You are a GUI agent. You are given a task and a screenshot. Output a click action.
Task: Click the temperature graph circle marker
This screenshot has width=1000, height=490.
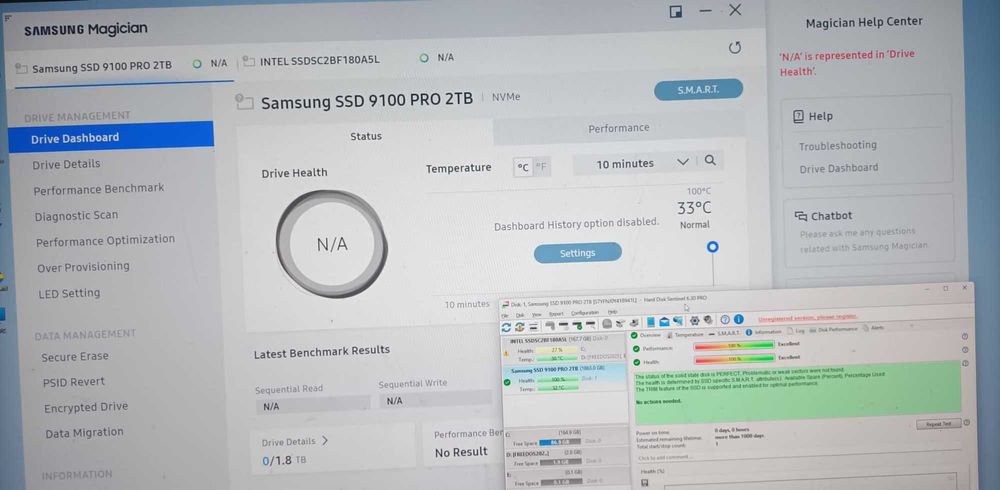712,247
